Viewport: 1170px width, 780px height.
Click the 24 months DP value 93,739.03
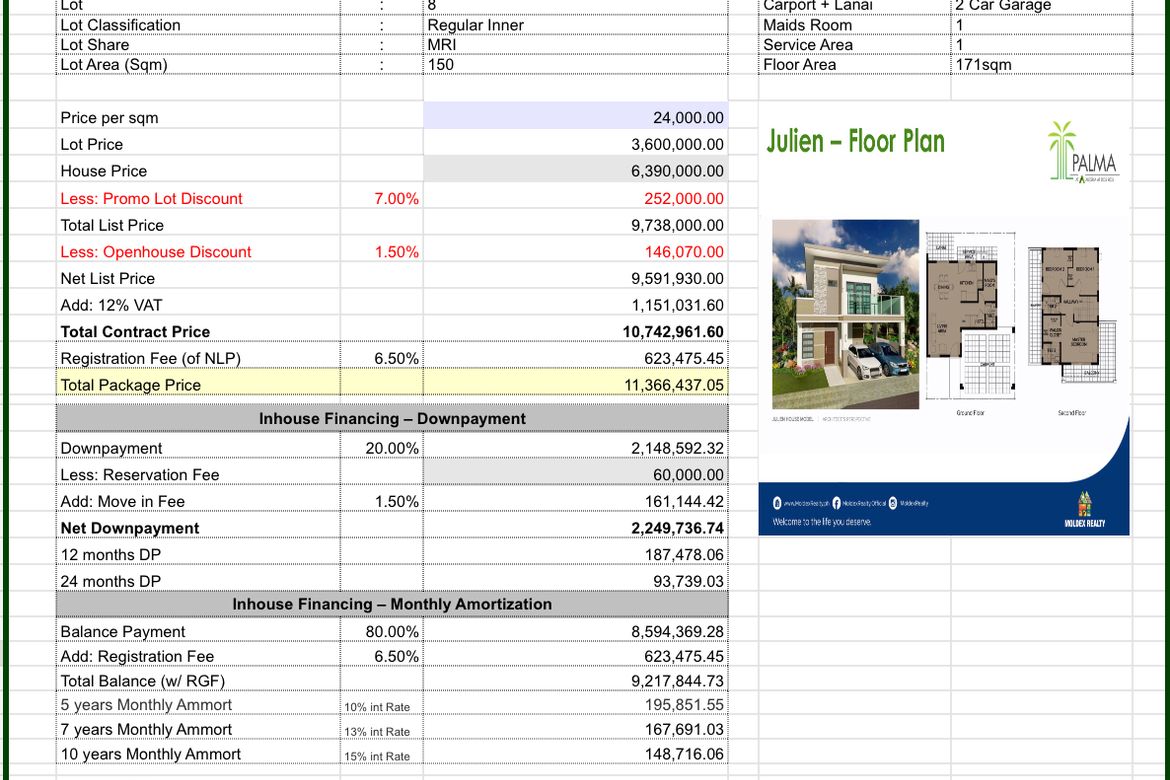[688, 581]
